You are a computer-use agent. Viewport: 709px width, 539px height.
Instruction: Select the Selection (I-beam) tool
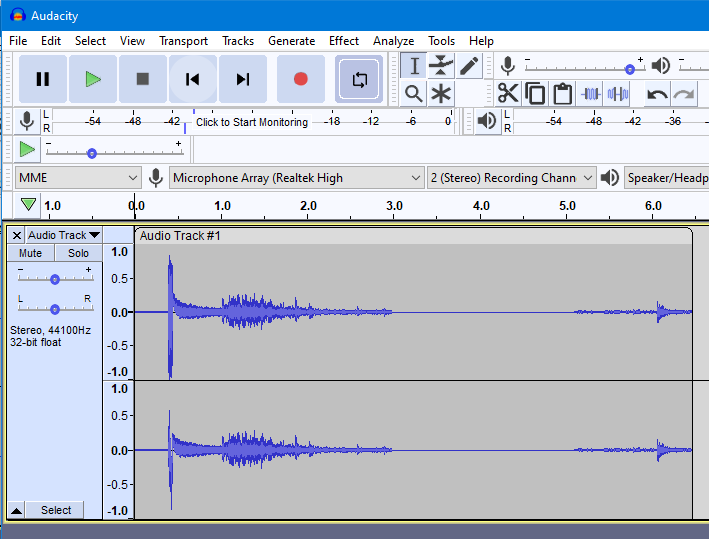414,66
